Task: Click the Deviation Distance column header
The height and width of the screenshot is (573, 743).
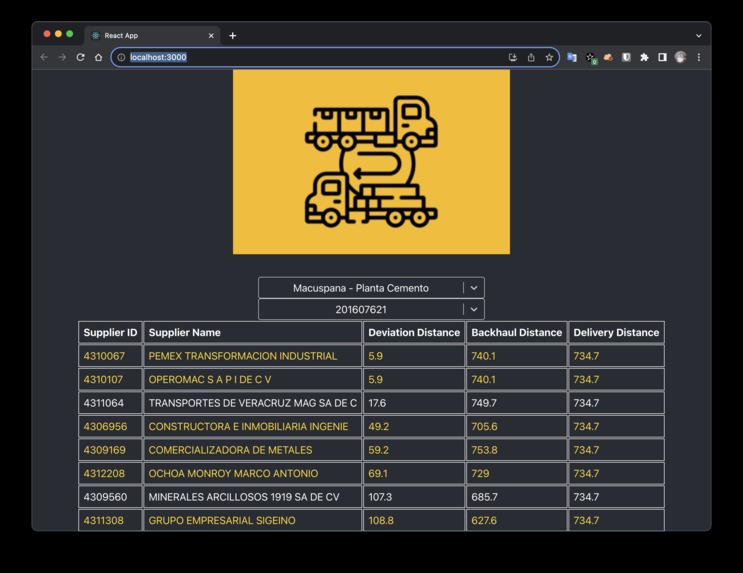Action: [414, 332]
